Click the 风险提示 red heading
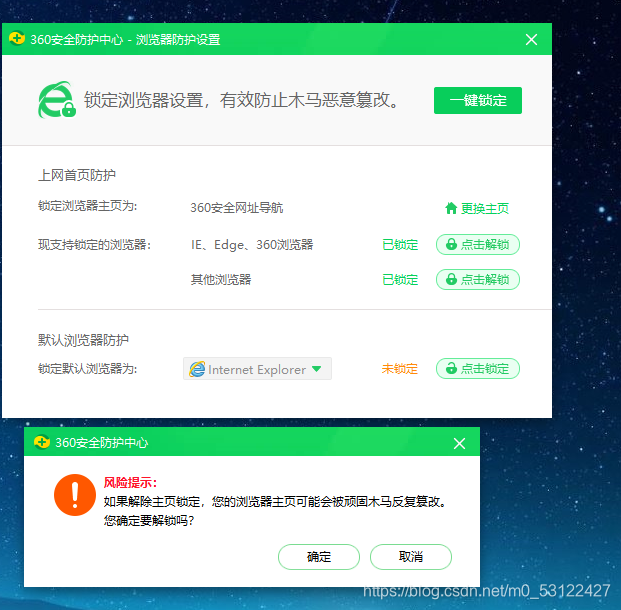Viewport: 621px width, 610px height. (130, 482)
